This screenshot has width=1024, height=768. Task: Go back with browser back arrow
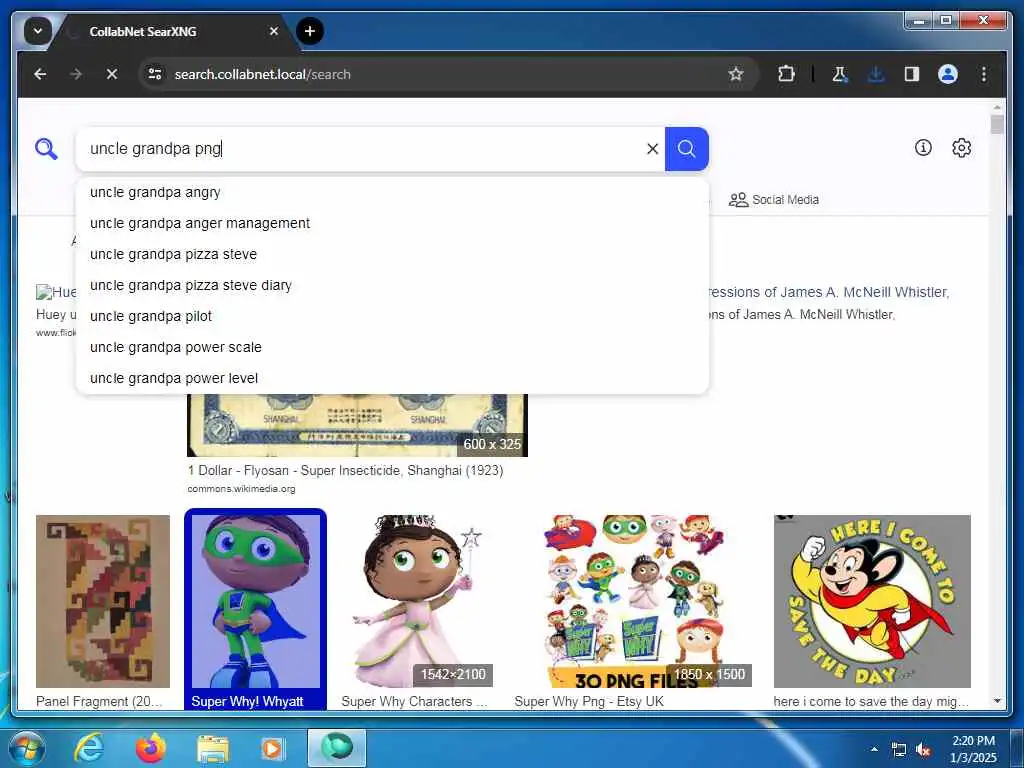[40, 74]
